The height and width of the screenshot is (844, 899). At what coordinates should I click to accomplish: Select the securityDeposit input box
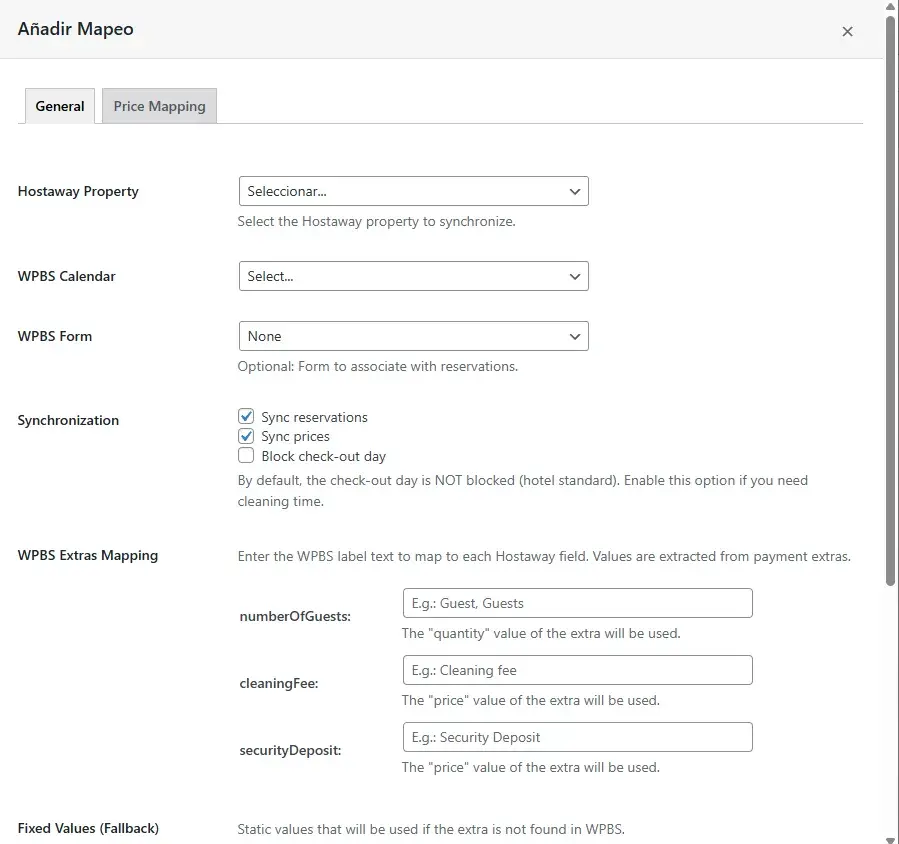pos(577,737)
